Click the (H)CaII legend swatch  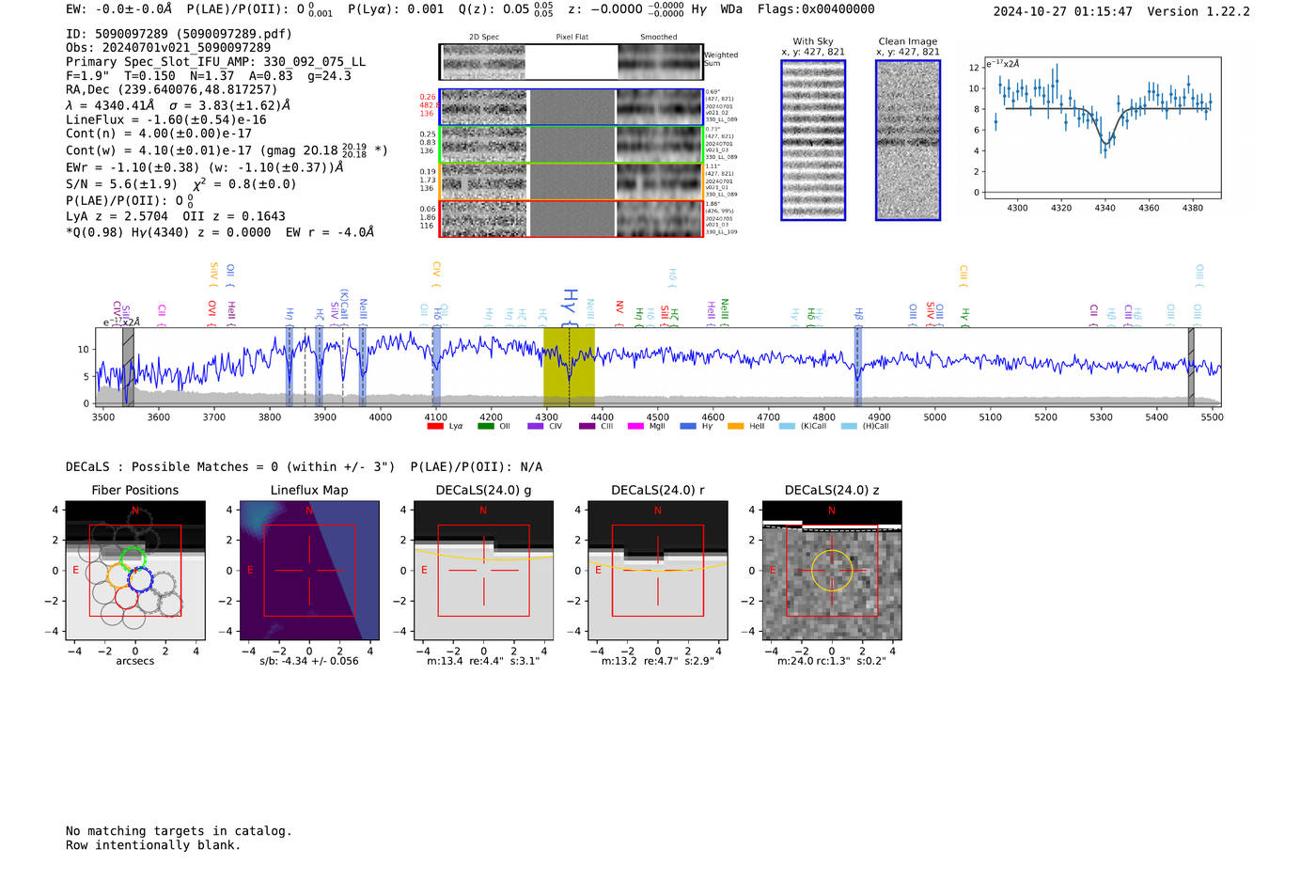849,426
